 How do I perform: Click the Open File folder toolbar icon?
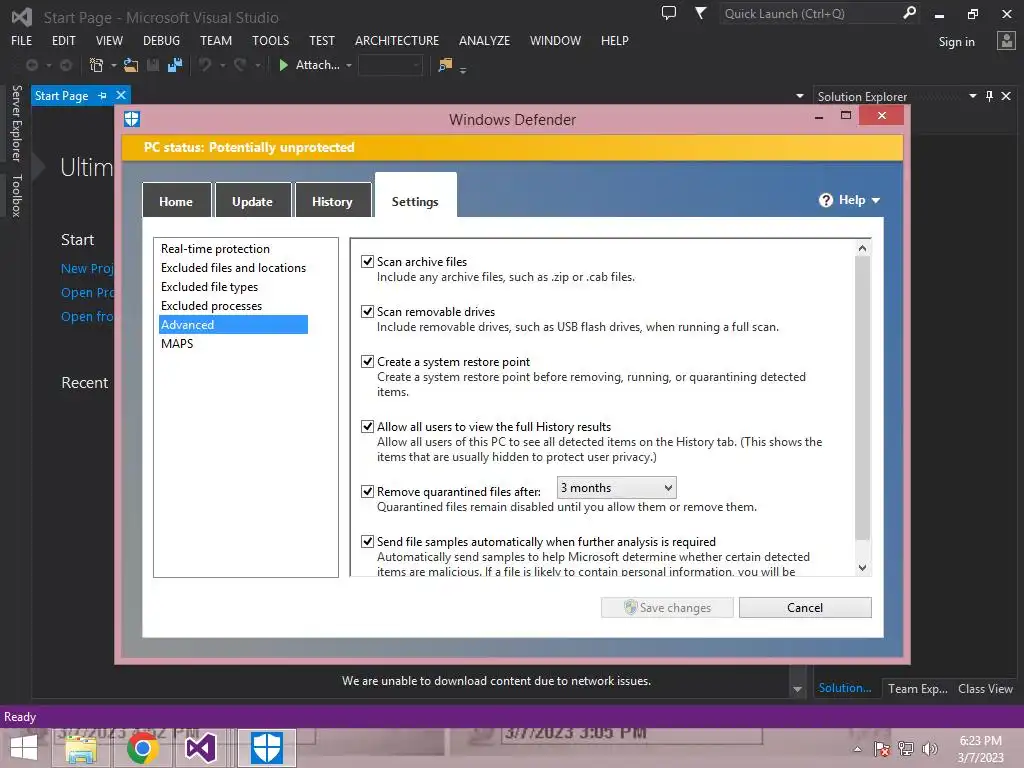point(131,65)
